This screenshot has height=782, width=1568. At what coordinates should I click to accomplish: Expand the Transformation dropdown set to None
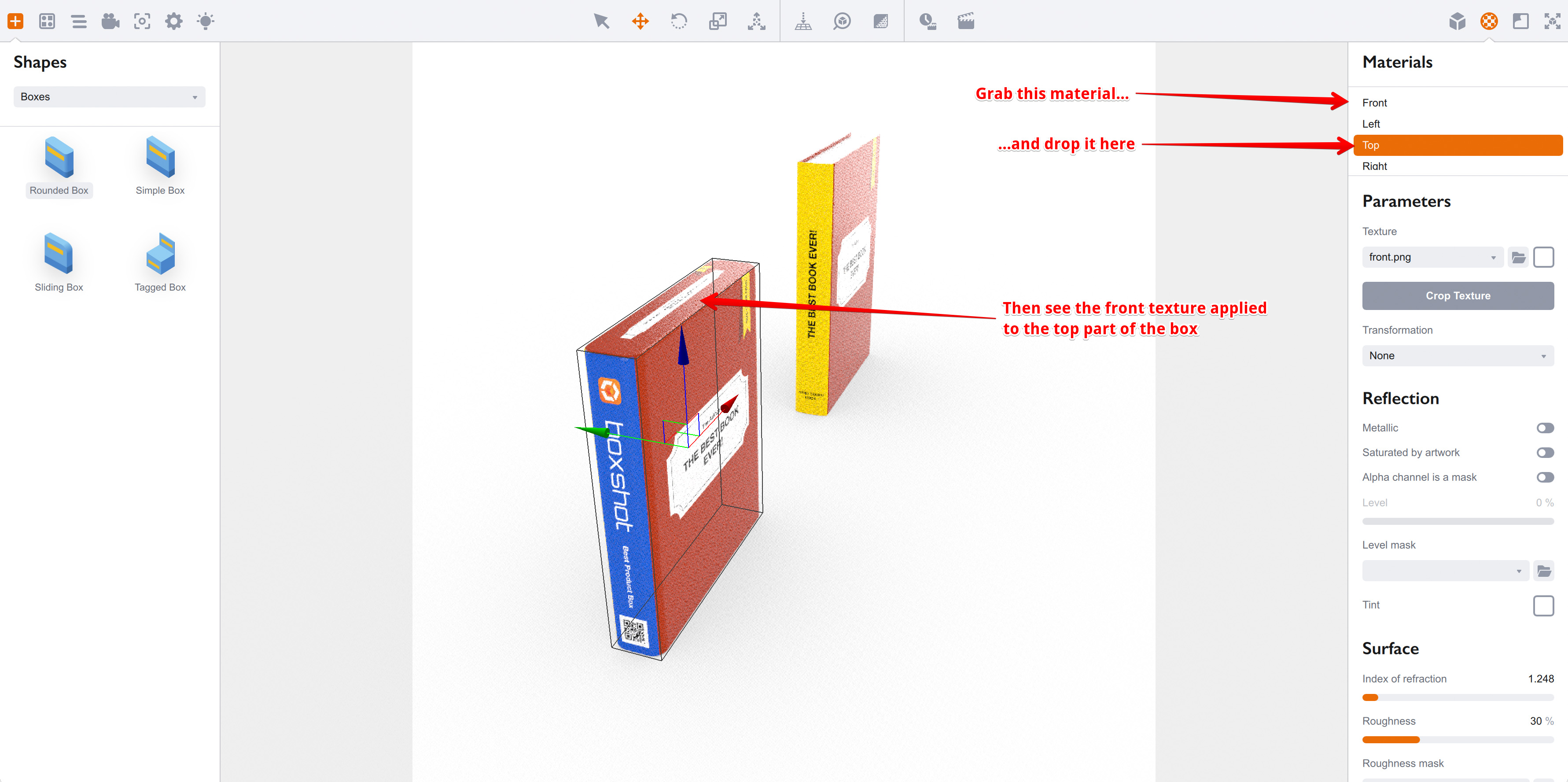(x=1458, y=355)
